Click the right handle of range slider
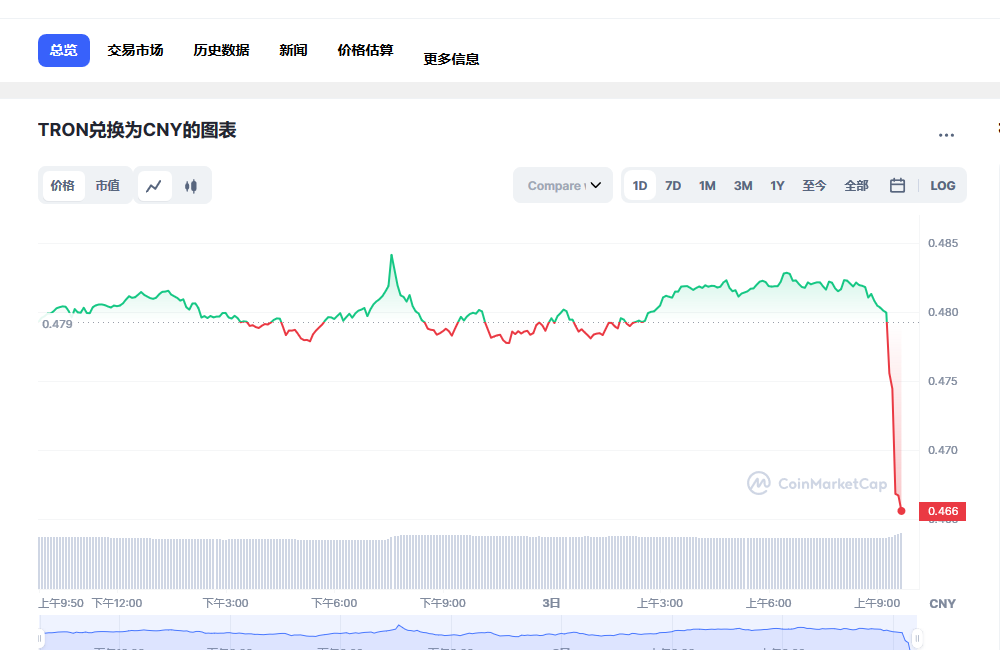This screenshot has width=1000, height=650. click(917, 638)
